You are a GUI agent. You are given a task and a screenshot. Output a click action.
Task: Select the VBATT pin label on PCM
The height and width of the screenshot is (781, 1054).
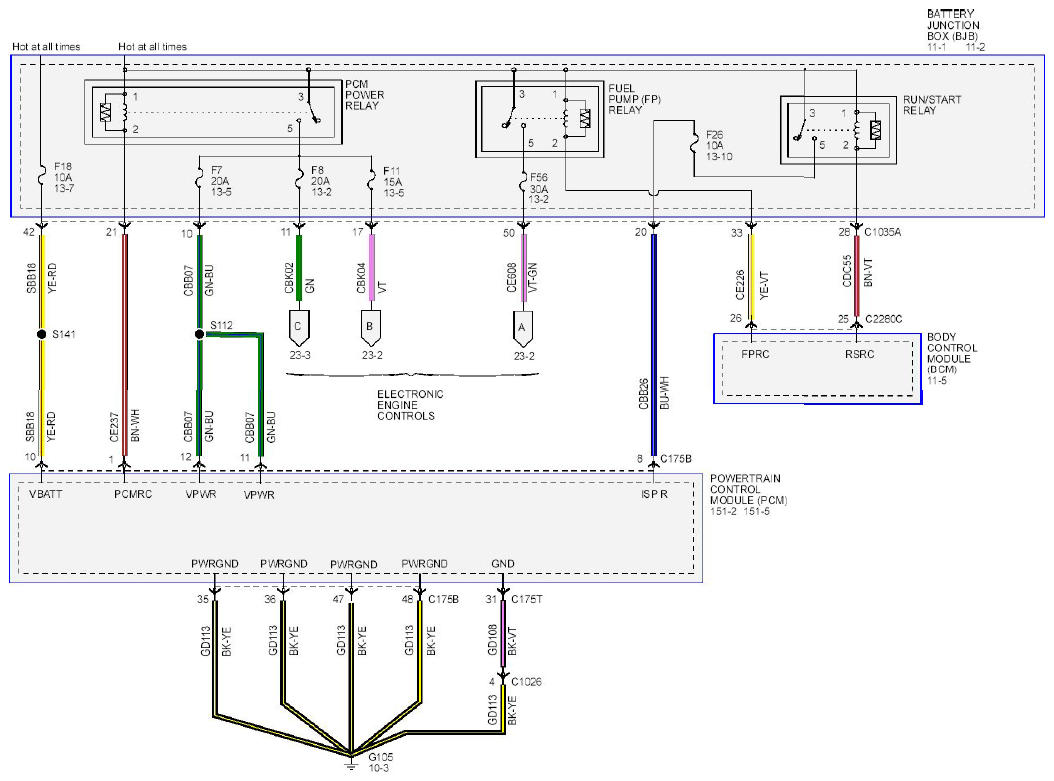[46, 494]
